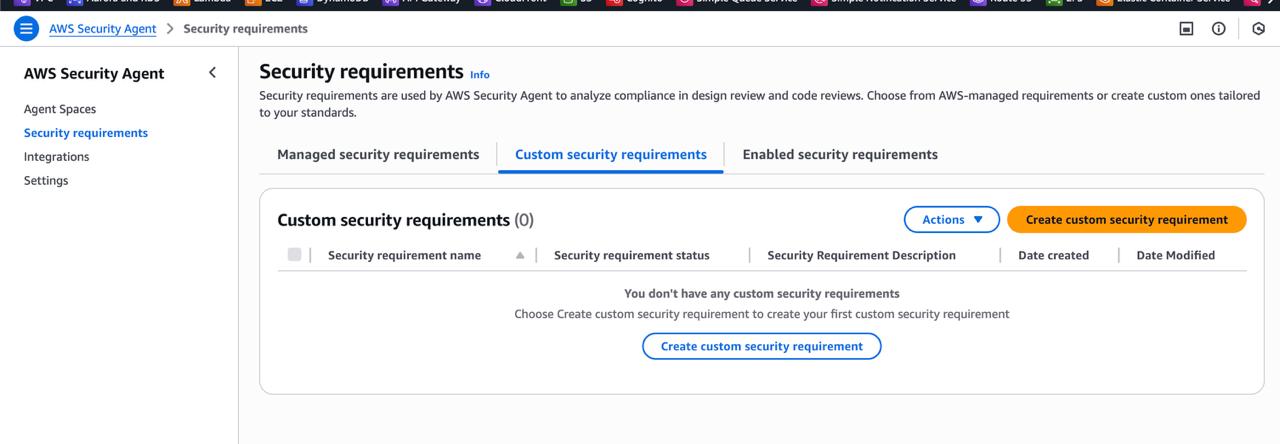Open the Enabled security requirements tab
This screenshot has width=1280, height=444.
point(840,155)
